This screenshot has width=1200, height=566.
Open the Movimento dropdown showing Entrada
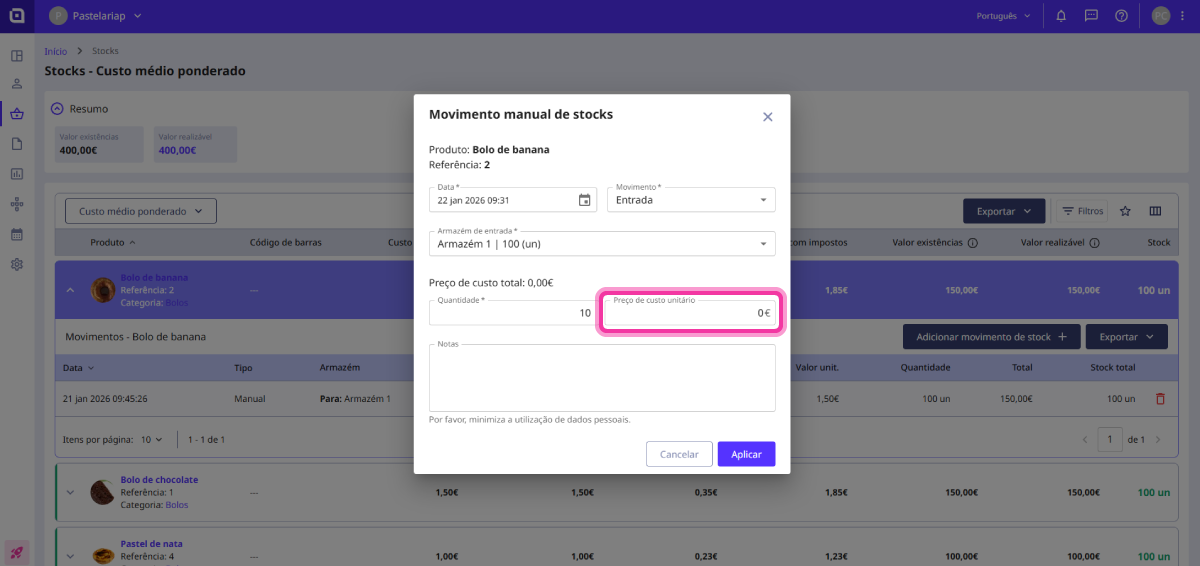[x=691, y=200]
